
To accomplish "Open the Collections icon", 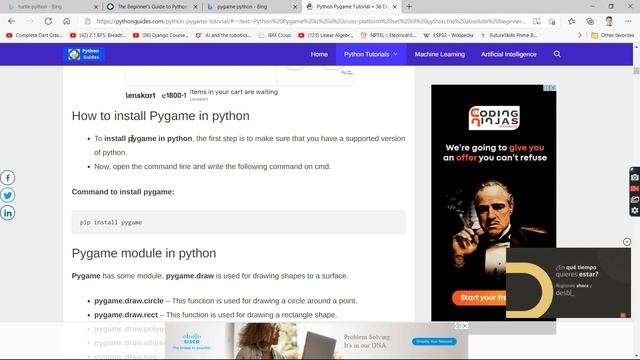I will coord(590,21).
